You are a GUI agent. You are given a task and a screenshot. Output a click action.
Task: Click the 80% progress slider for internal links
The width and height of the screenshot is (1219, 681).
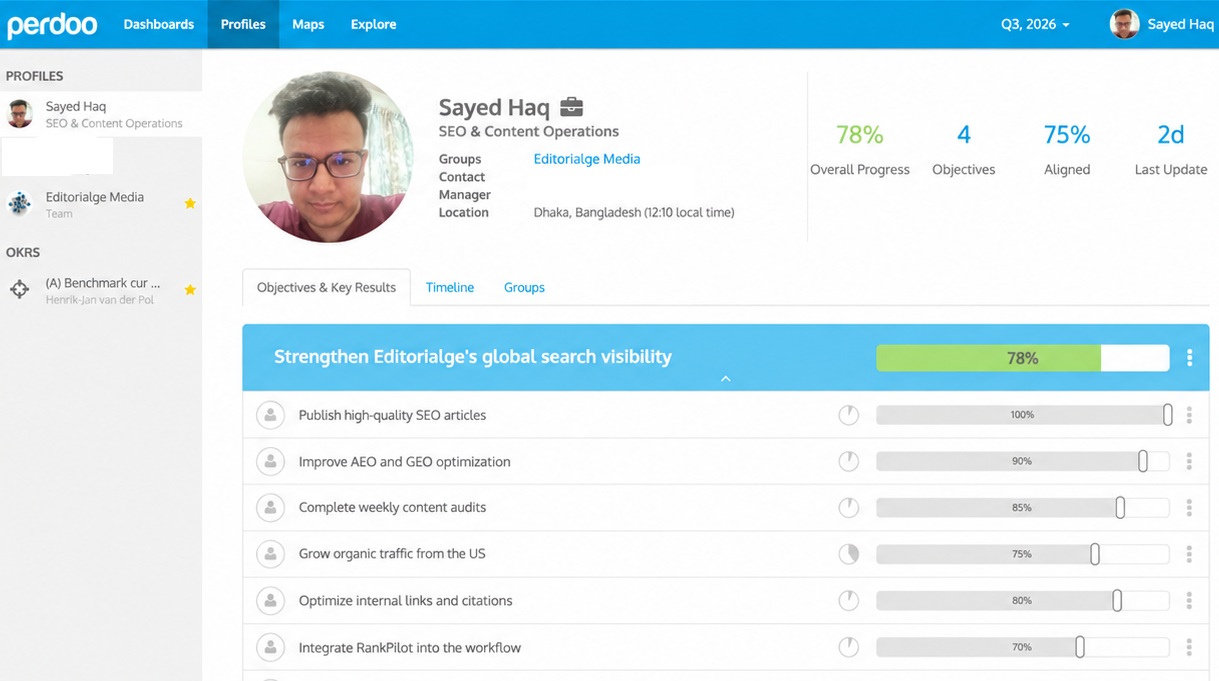click(x=1022, y=601)
